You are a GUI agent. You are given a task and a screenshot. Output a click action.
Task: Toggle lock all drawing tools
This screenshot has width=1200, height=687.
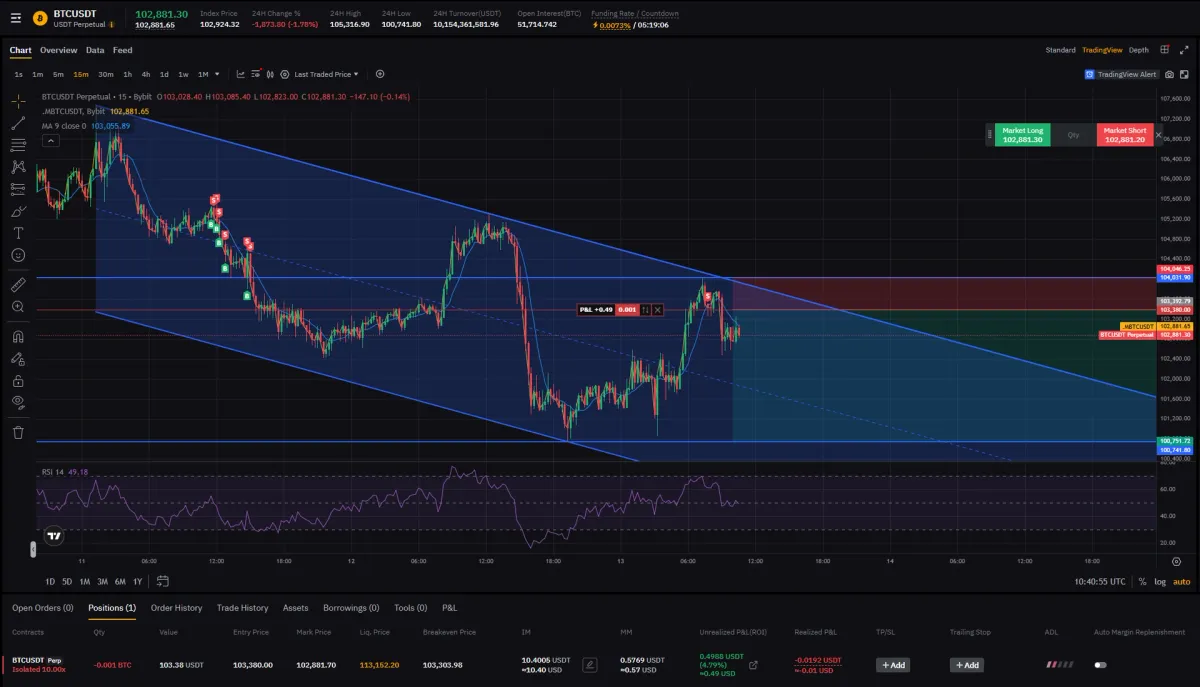18,381
